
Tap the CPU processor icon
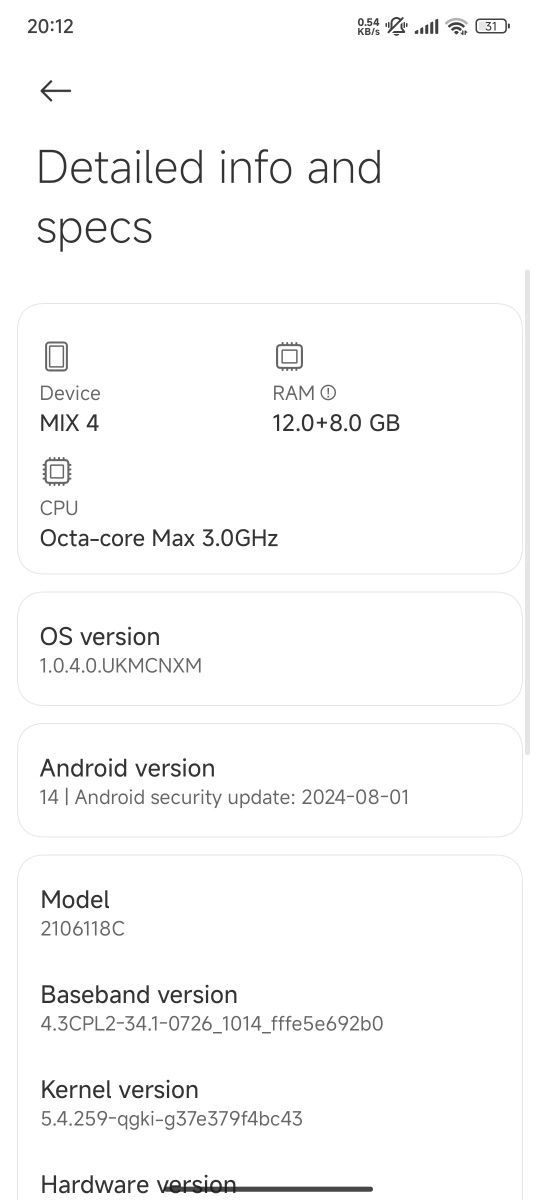57,471
